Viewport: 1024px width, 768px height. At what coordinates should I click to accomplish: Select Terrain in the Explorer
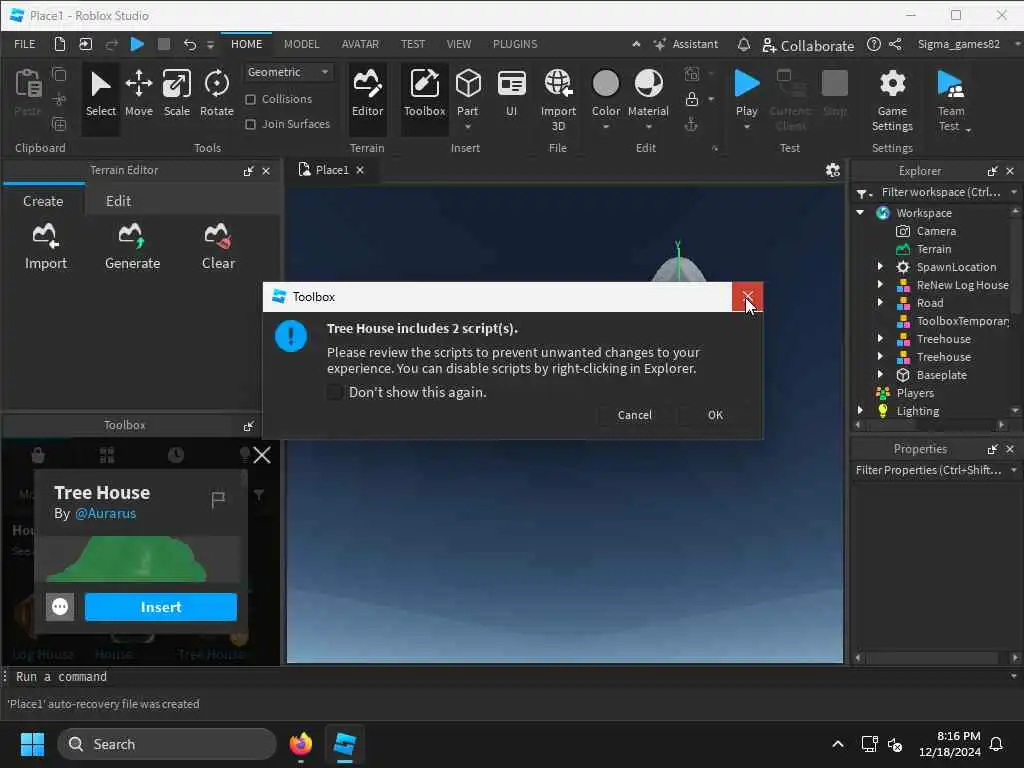click(933, 249)
